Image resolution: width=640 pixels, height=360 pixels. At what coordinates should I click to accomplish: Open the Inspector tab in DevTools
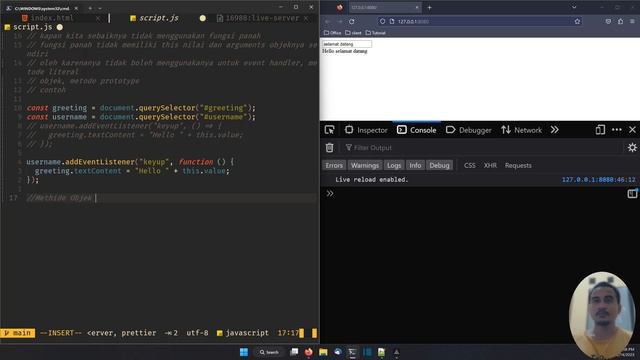tap(366, 130)
